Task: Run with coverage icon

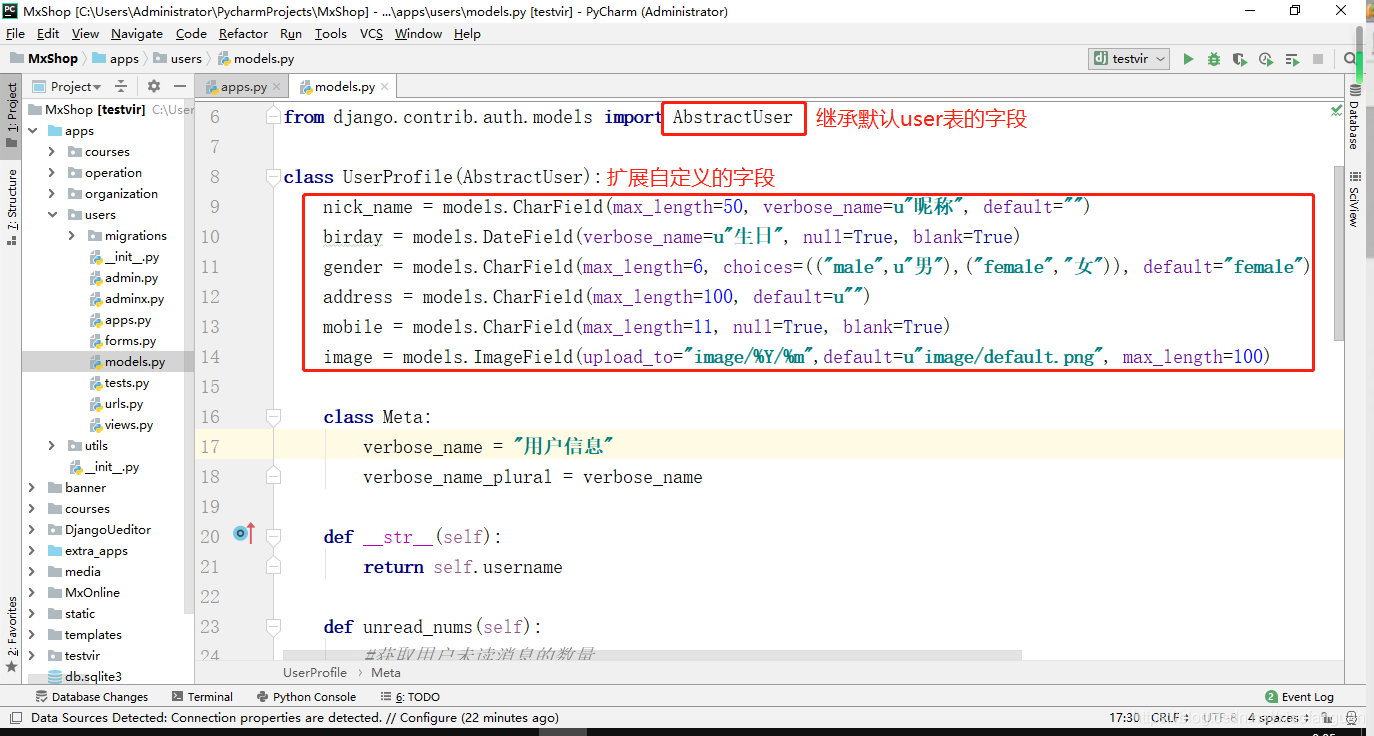Action: click(1240, 59)
